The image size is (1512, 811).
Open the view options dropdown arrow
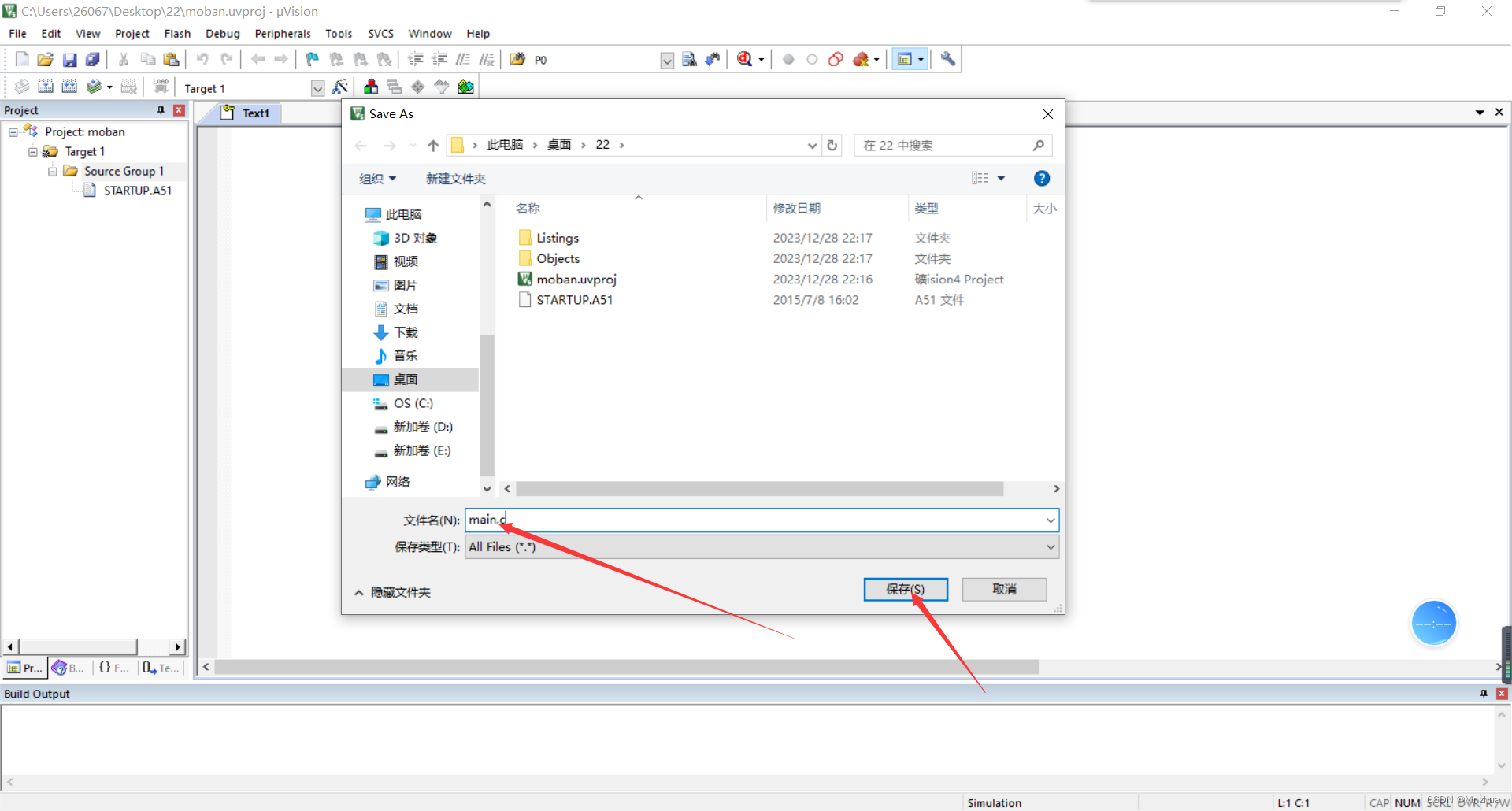point(1001,179)
